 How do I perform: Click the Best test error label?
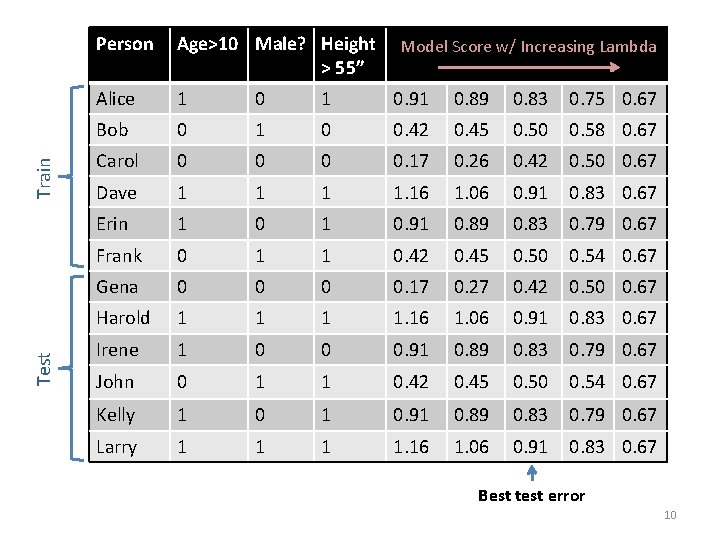[x=531, y=495]
